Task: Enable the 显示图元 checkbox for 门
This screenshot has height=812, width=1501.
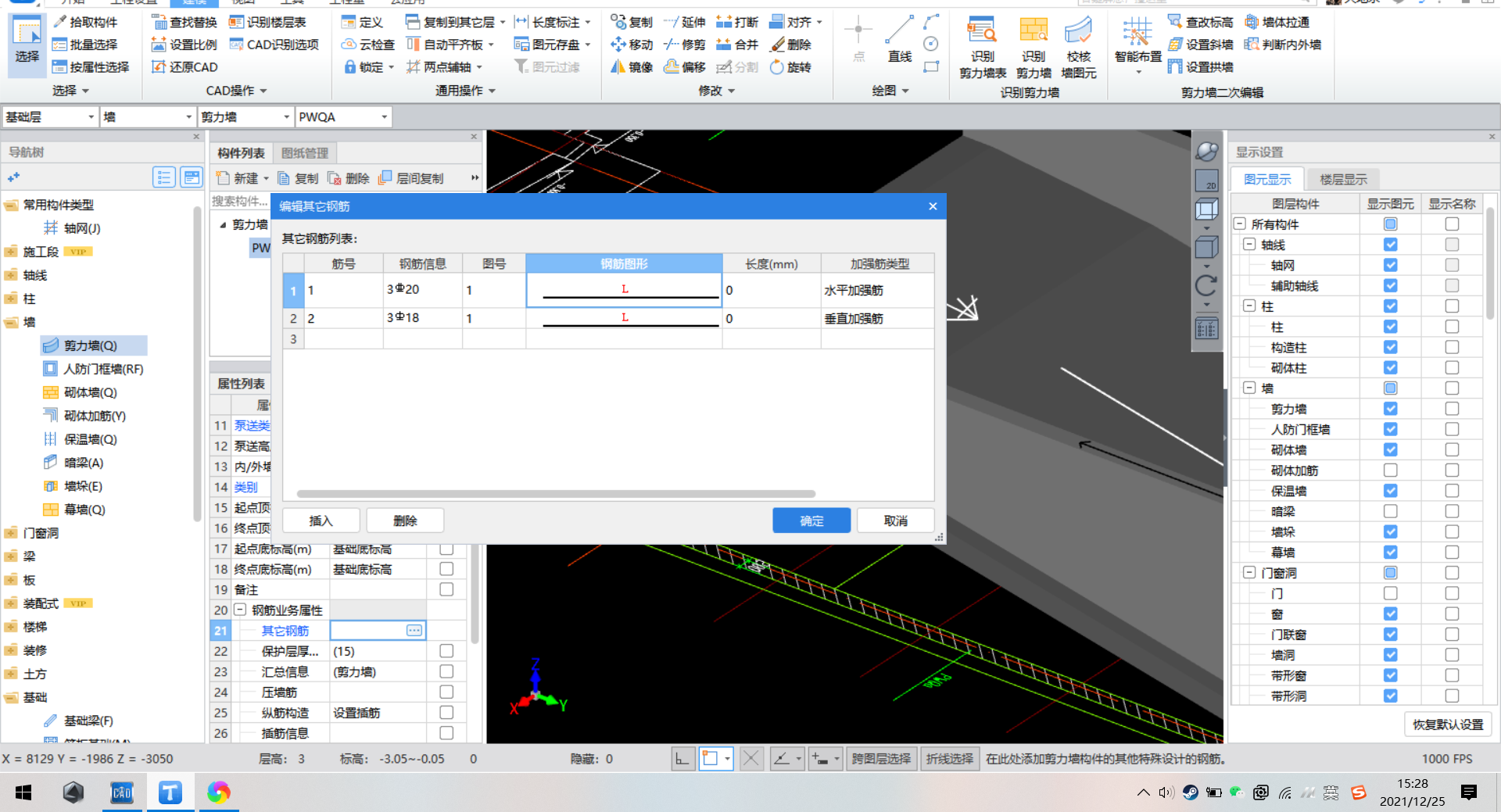Action: click(x=1390, y=593)
